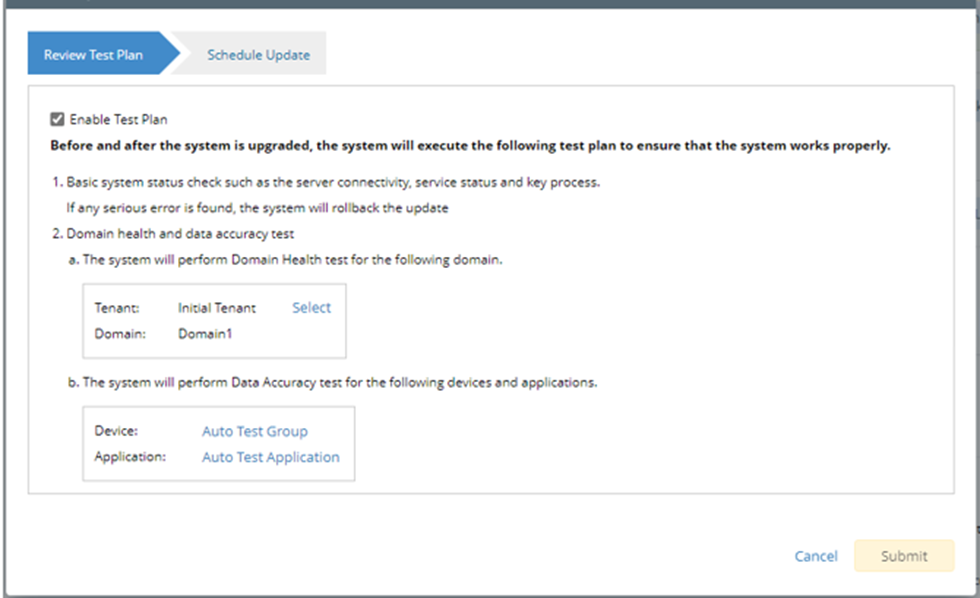The image size is (980, 598).
Task: Click the Domain: field label
Action: (120, 334)
